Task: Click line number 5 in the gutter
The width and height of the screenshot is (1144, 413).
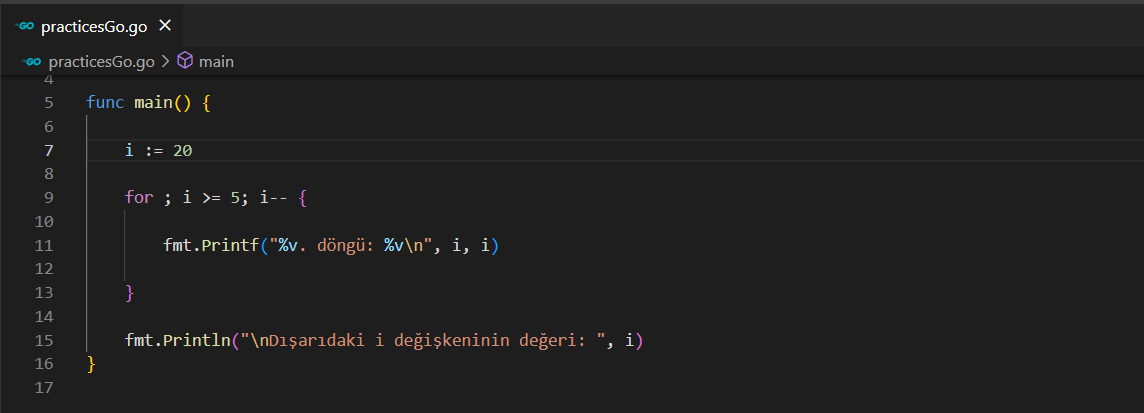Action: (x=49, y=103)
